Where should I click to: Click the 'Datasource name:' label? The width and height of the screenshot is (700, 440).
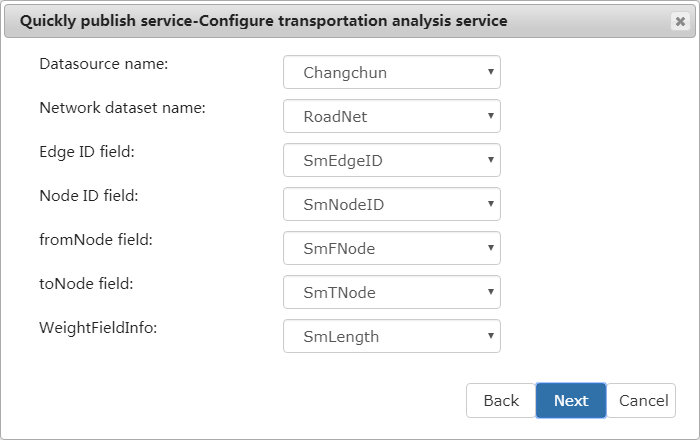coord(104,64)
